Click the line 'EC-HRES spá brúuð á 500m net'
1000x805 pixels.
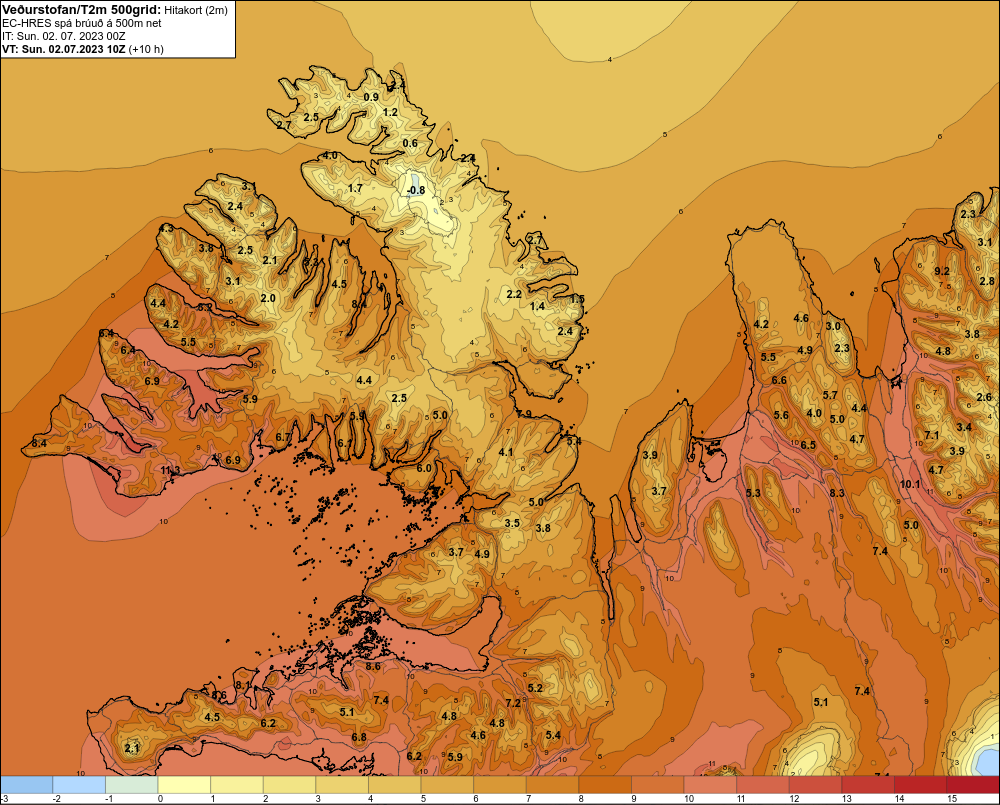pos(82,23)
